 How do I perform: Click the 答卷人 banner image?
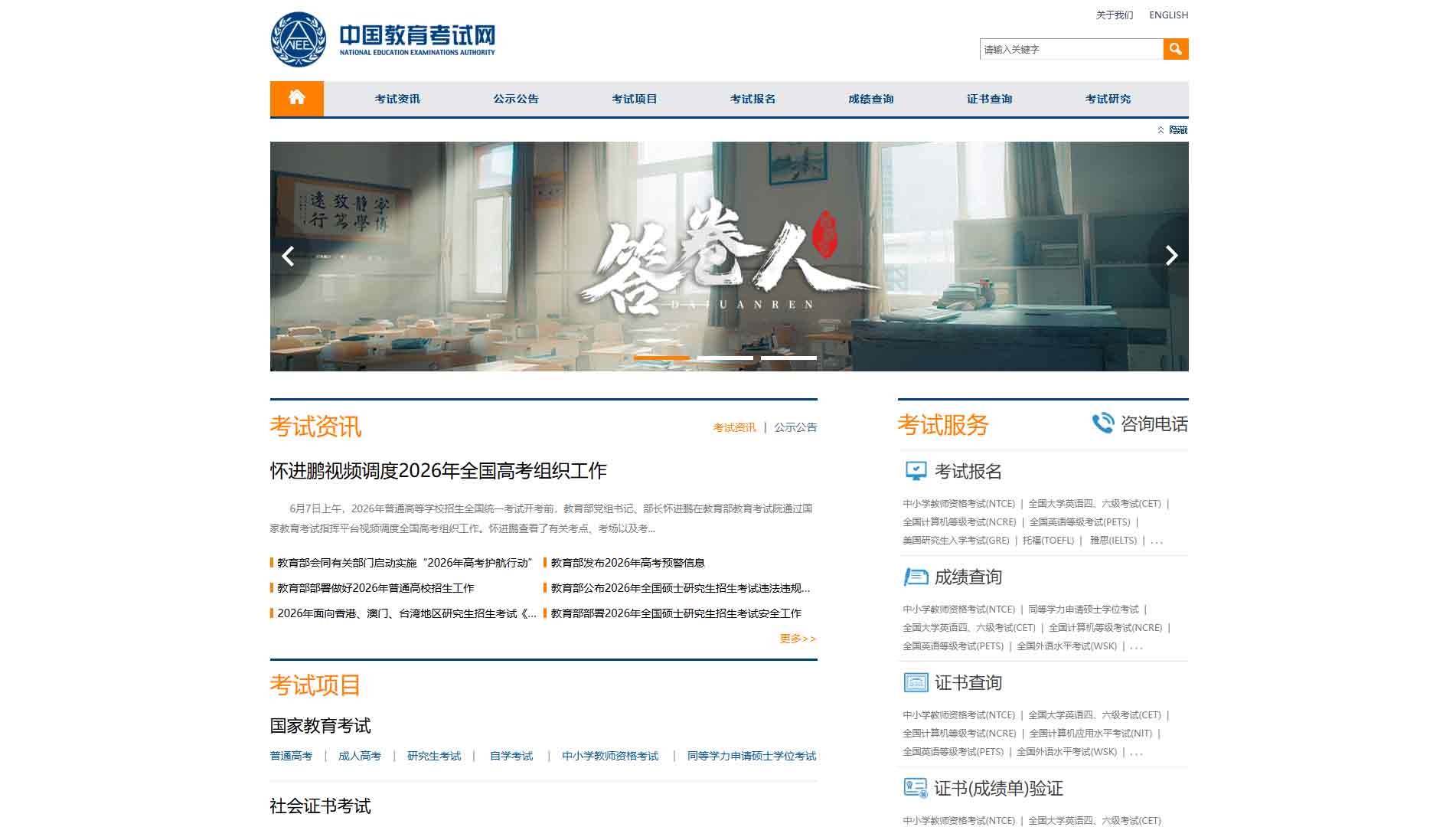pos(730,257)
